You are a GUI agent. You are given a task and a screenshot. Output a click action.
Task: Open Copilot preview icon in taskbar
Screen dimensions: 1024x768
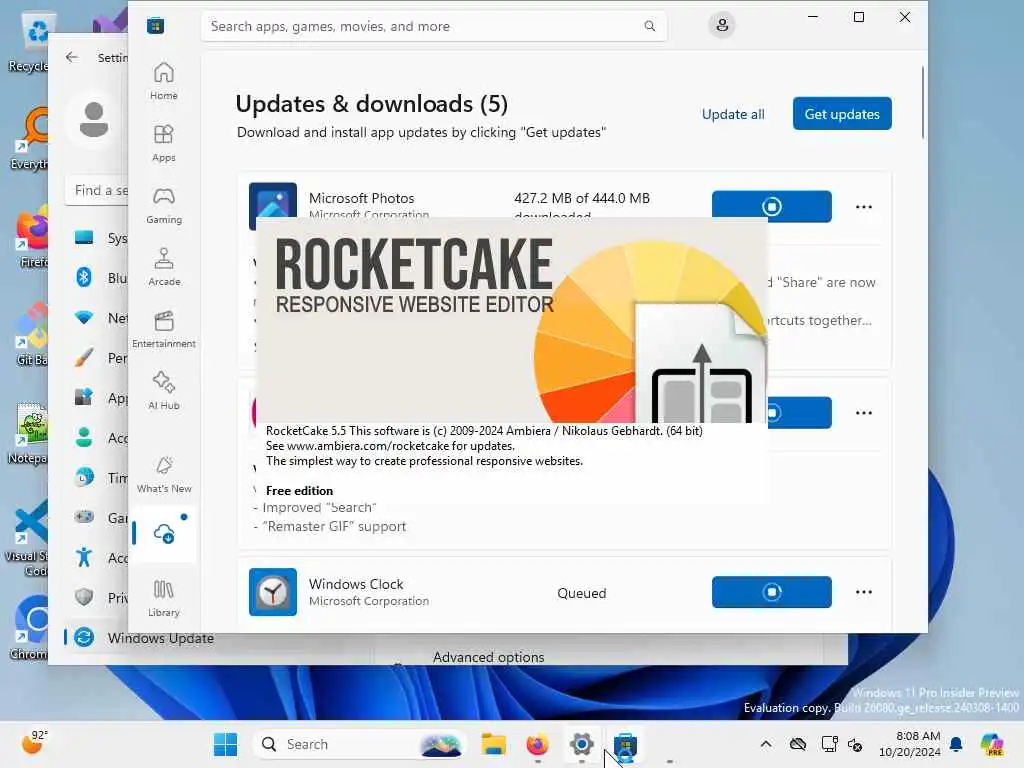tap(992, 744)
